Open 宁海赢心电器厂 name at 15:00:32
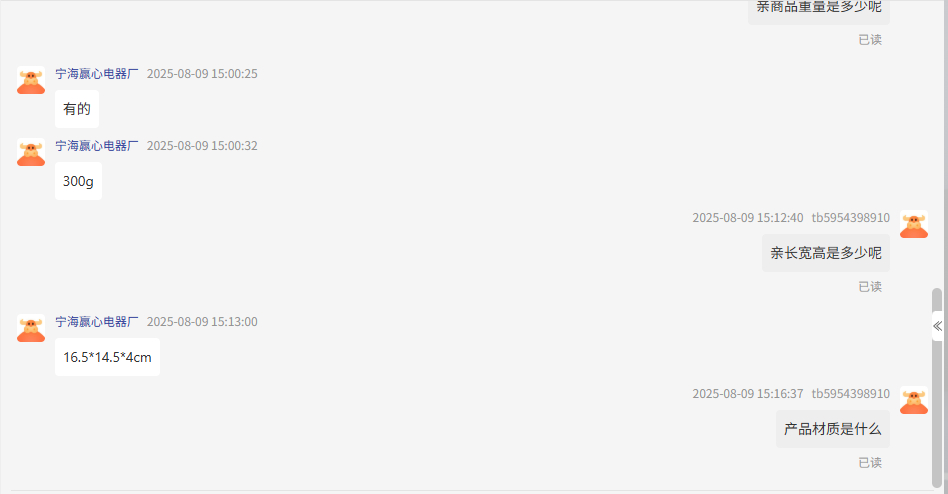Viewport: 948px width, 494px height. click(97, 146)
